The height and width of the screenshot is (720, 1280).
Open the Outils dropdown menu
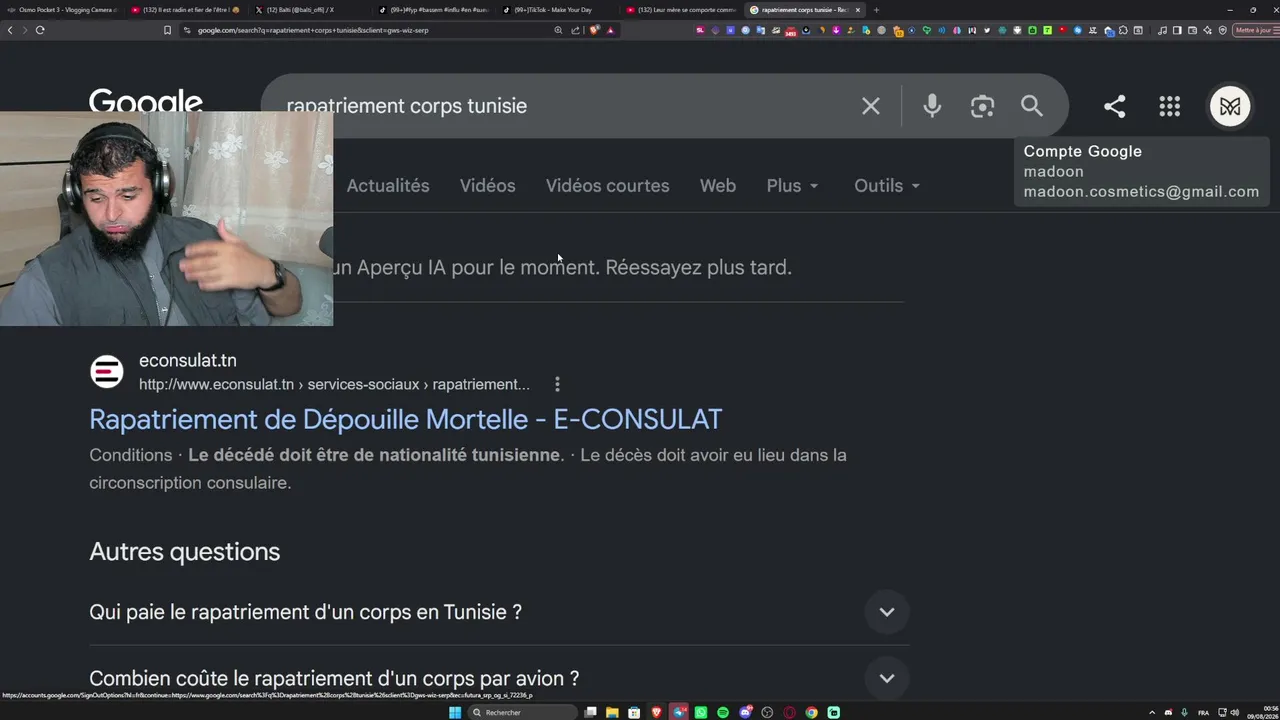coord(887,186)
